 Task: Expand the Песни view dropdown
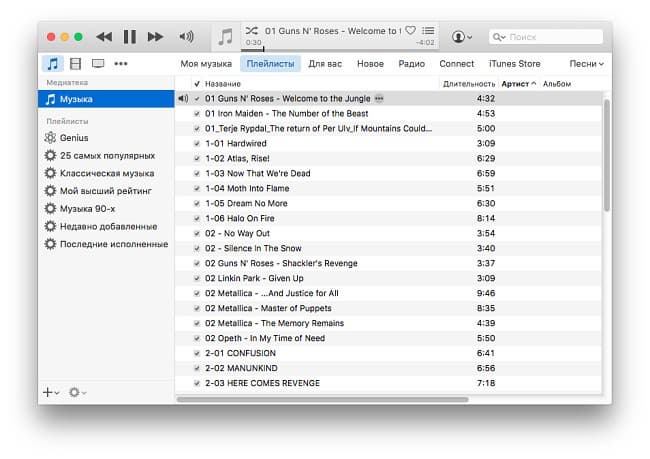[x=586, y=64]
